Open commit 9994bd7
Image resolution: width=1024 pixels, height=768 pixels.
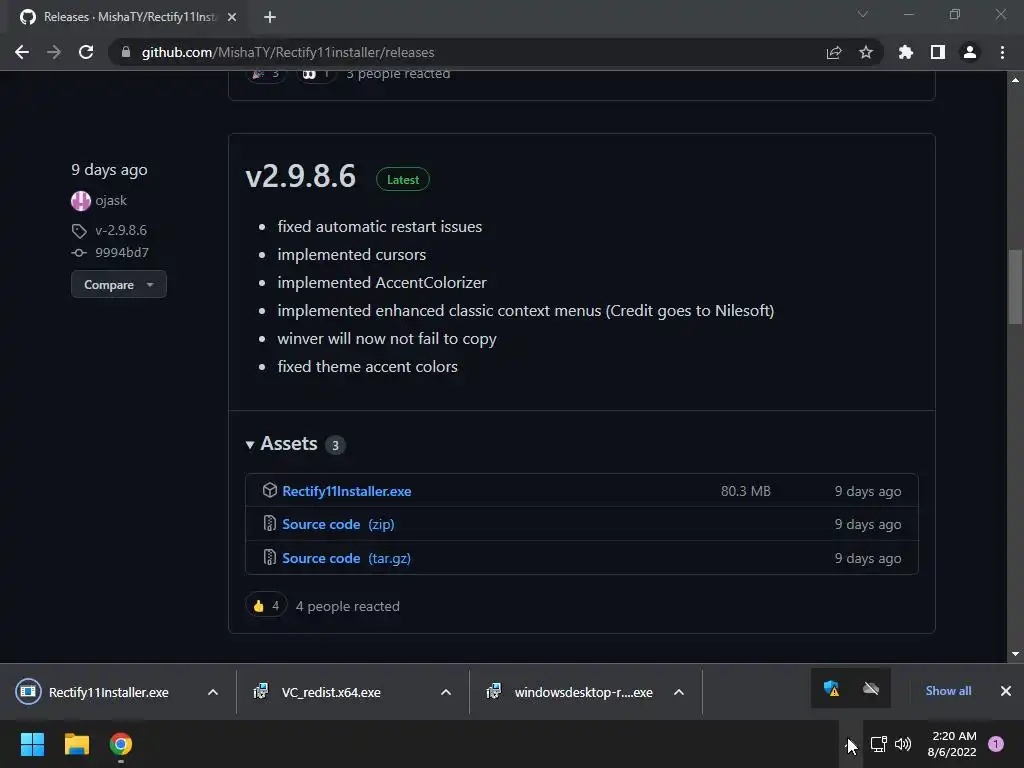[x=122, y=252]
